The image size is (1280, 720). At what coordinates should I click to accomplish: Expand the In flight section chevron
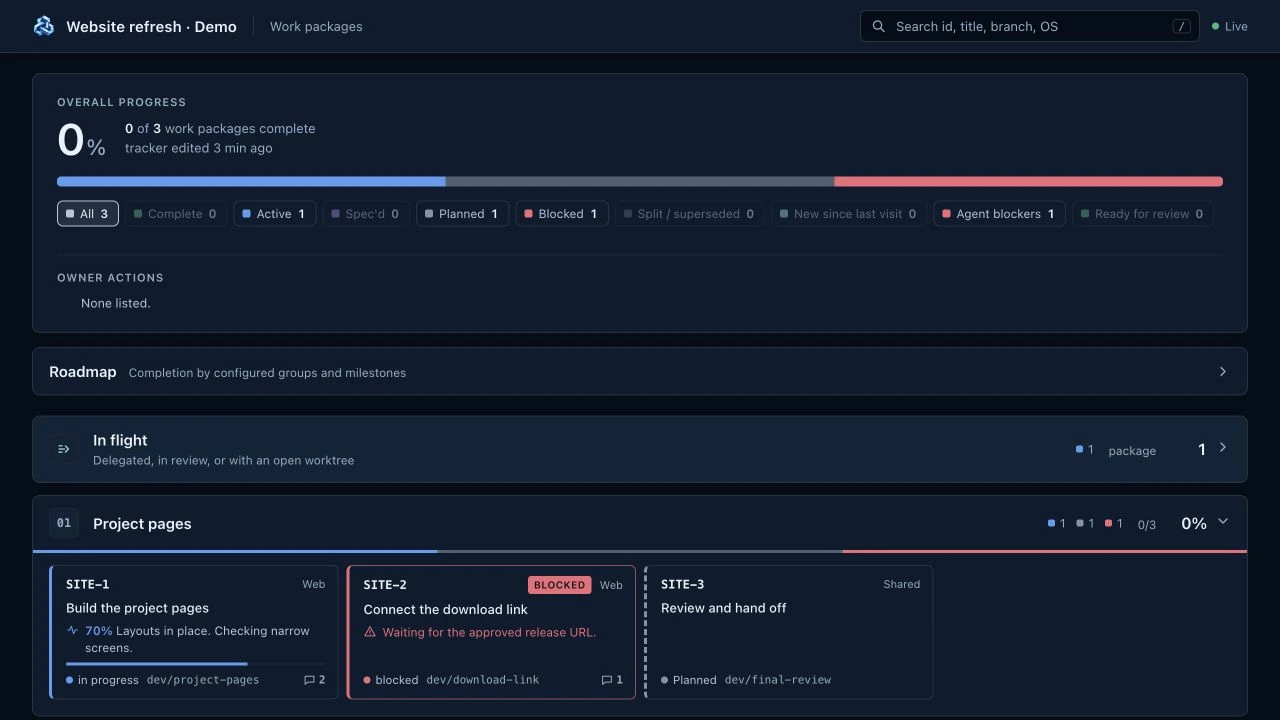click(1223, 448)
